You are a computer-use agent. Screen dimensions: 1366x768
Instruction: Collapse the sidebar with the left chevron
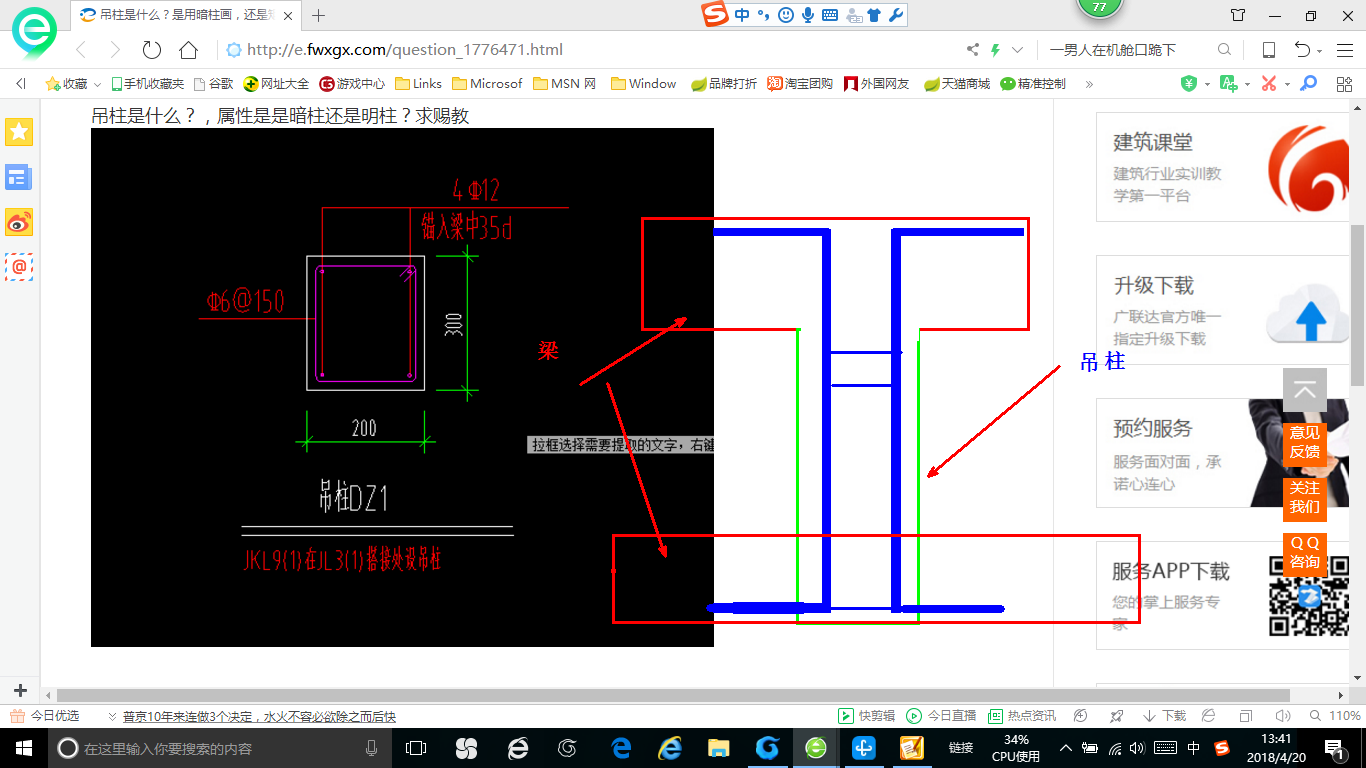coord(20,84)
